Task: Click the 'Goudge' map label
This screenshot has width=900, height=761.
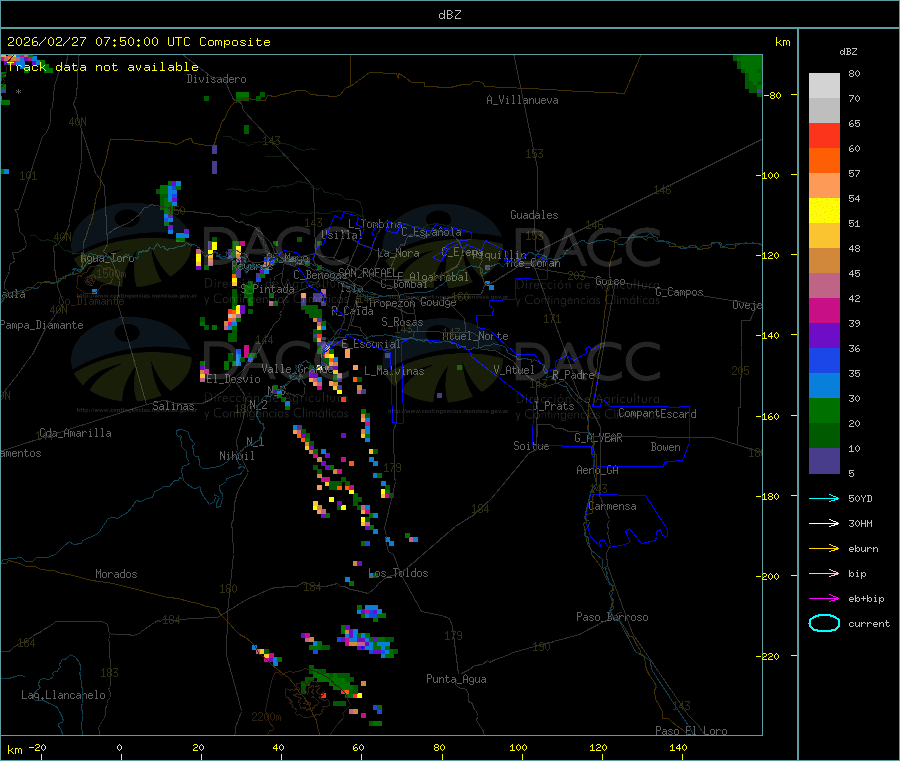Action: coord(438,302)
